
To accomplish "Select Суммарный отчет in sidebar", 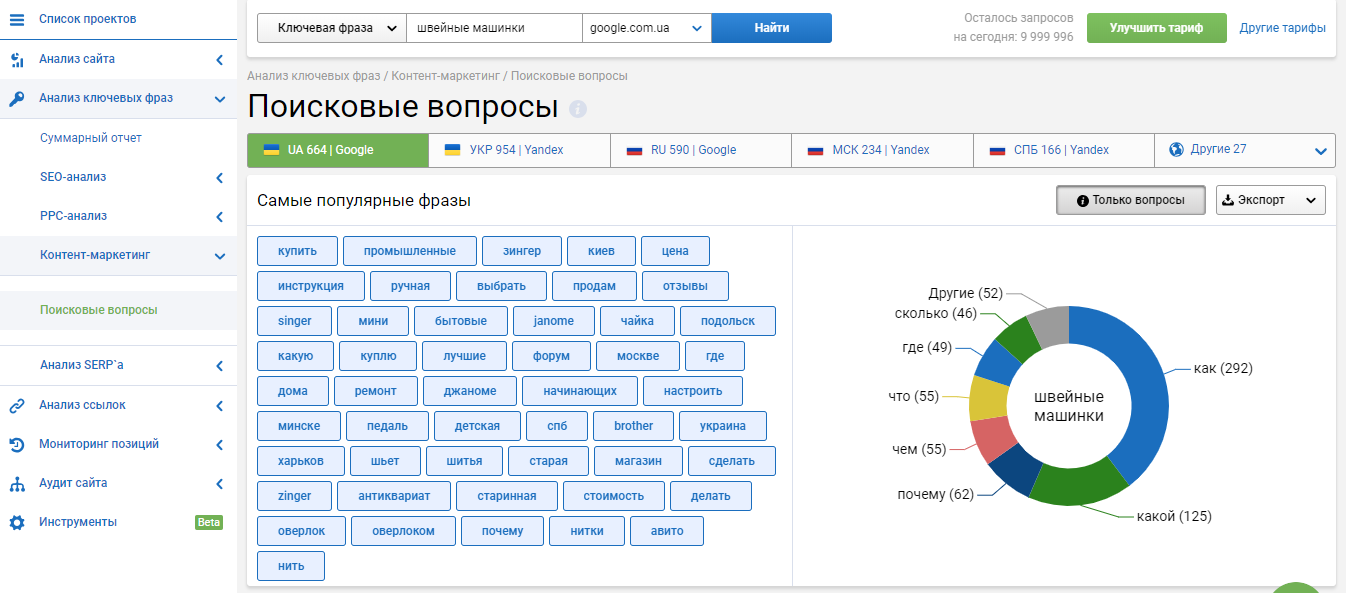I will pos(91,138).
